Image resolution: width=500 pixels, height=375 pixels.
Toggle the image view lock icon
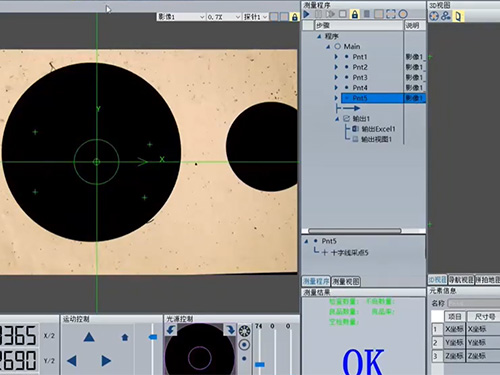pos(295,17)
